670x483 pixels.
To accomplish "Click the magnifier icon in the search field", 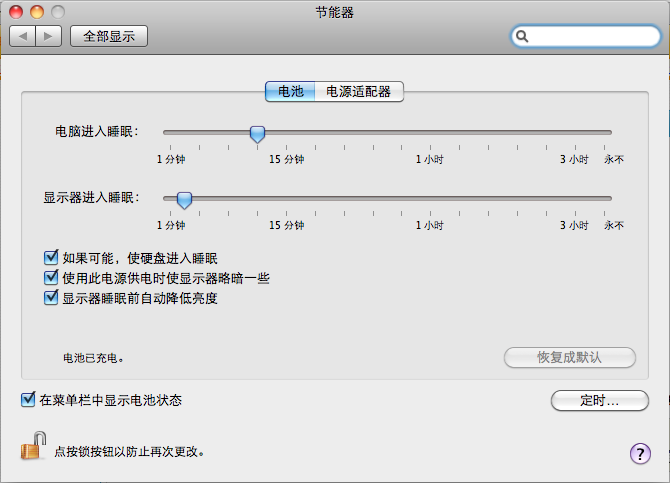I will (x=522, y=36).
